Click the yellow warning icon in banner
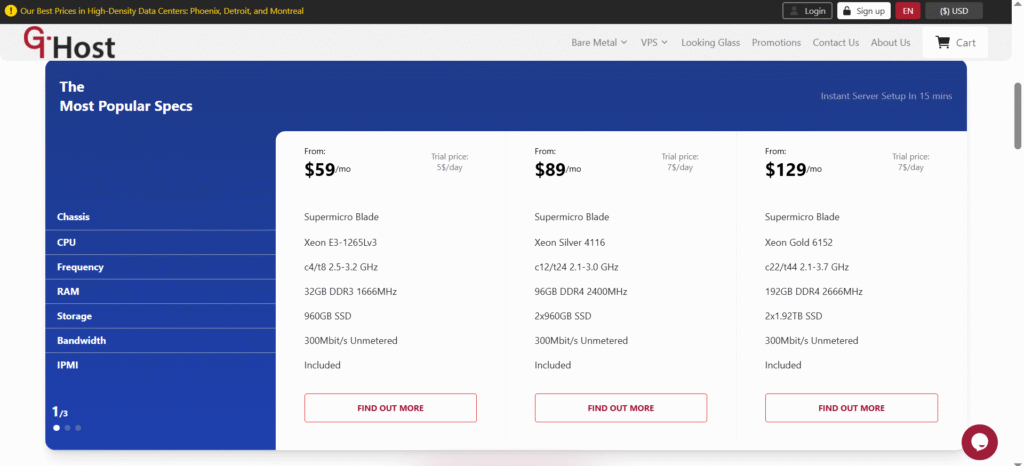This screenshot has width=1024, height=466. (x=10, y=10)
